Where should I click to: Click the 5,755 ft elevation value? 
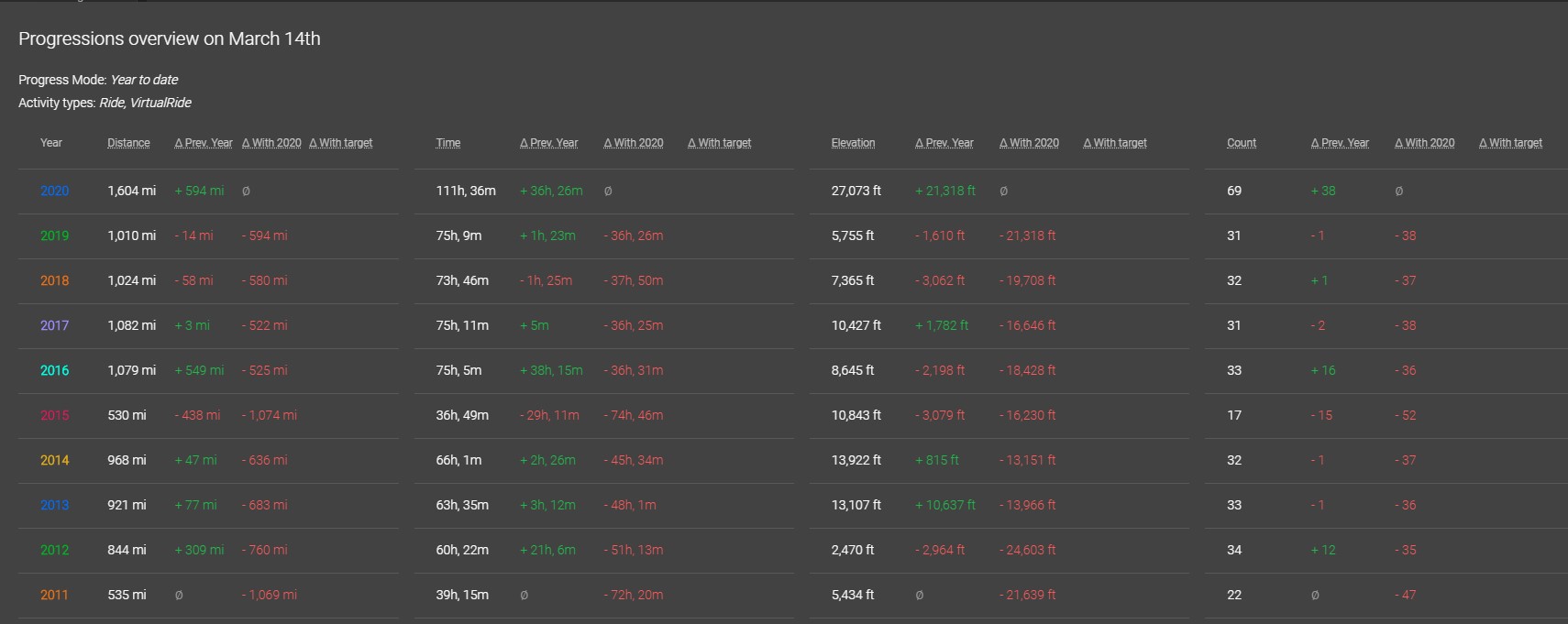[853, 235]
